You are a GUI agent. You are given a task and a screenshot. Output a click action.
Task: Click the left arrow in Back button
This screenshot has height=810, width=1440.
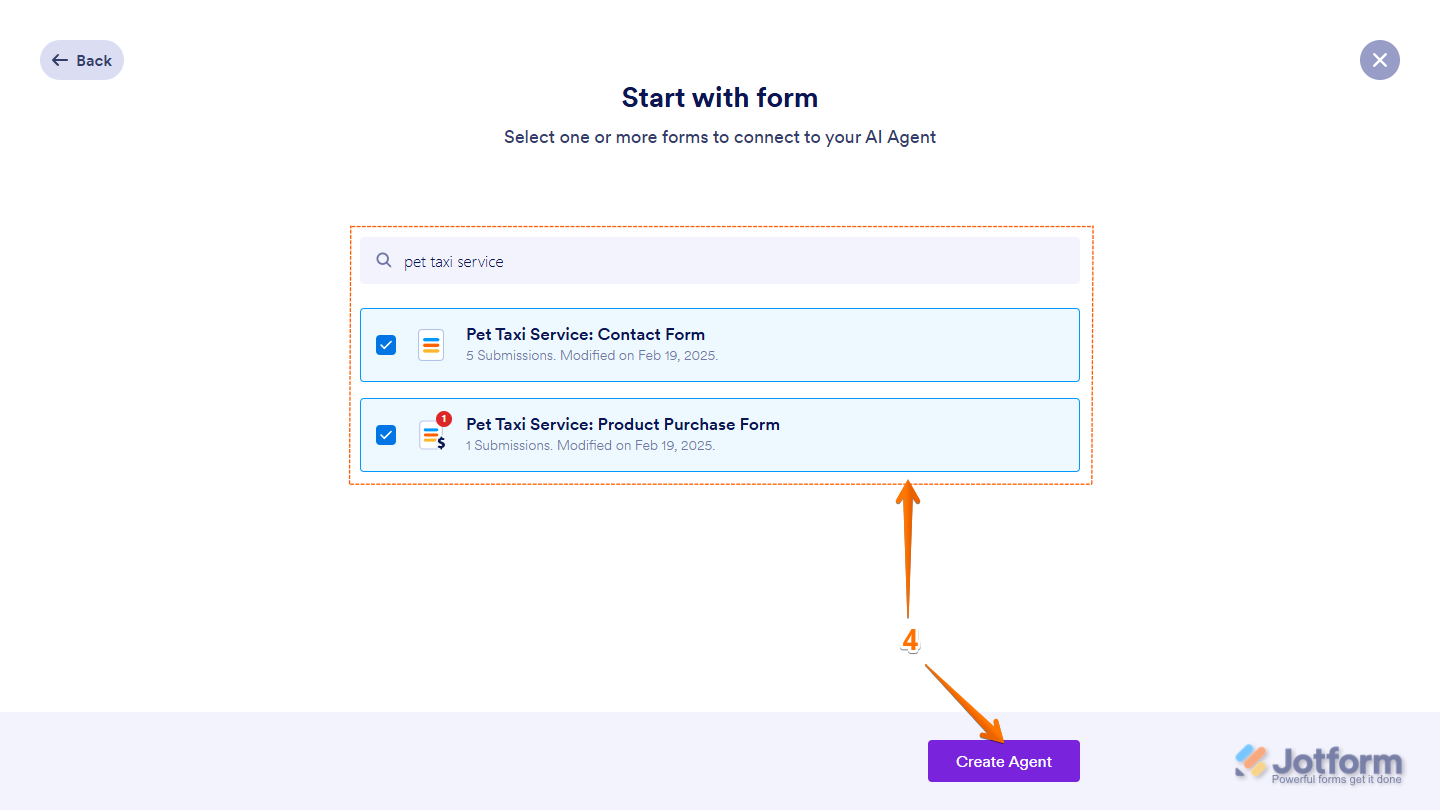(x=60, y=60)
